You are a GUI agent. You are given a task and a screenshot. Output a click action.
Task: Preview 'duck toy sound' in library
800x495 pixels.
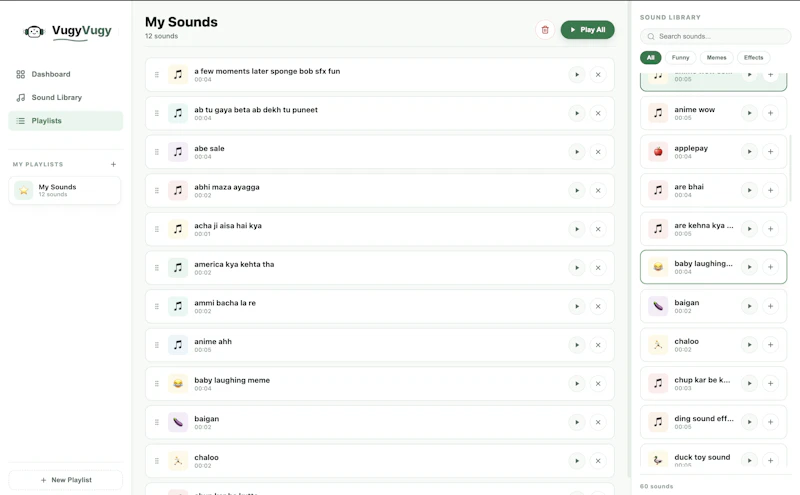point(749,460)
